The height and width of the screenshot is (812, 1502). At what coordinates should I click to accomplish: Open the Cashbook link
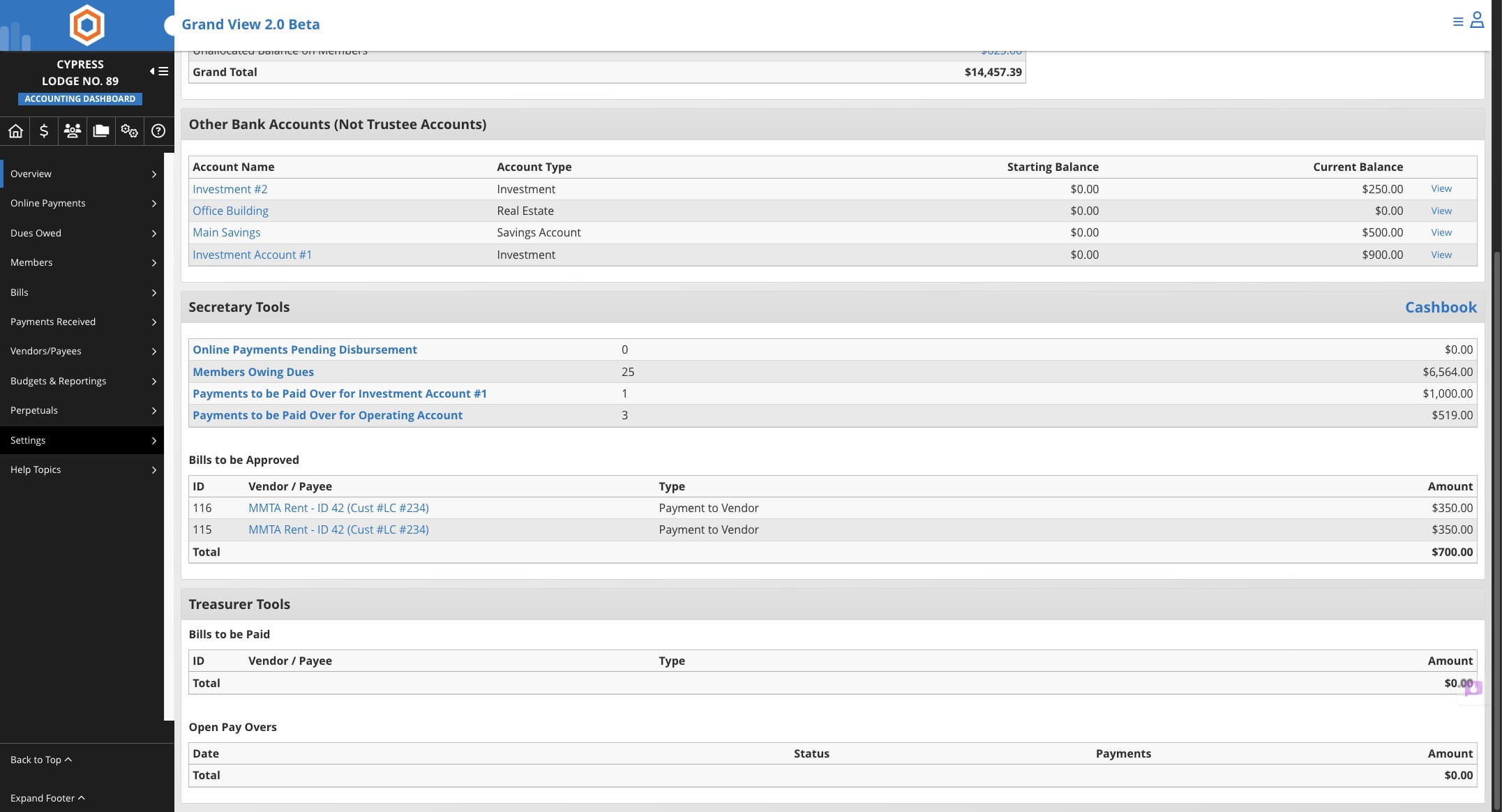click(x=1441, y=307)
